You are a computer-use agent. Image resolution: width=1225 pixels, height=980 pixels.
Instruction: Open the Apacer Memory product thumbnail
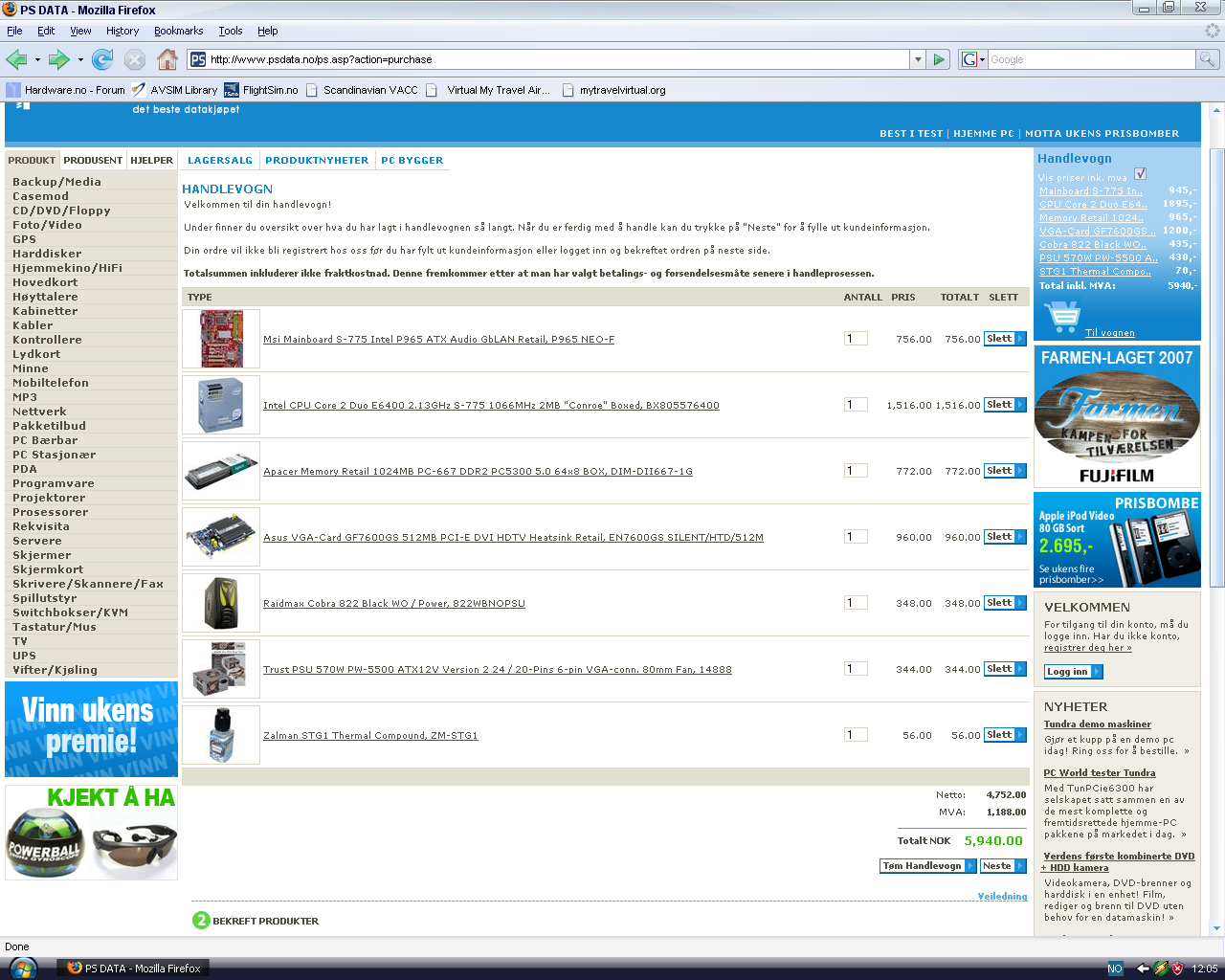point(221,471)
